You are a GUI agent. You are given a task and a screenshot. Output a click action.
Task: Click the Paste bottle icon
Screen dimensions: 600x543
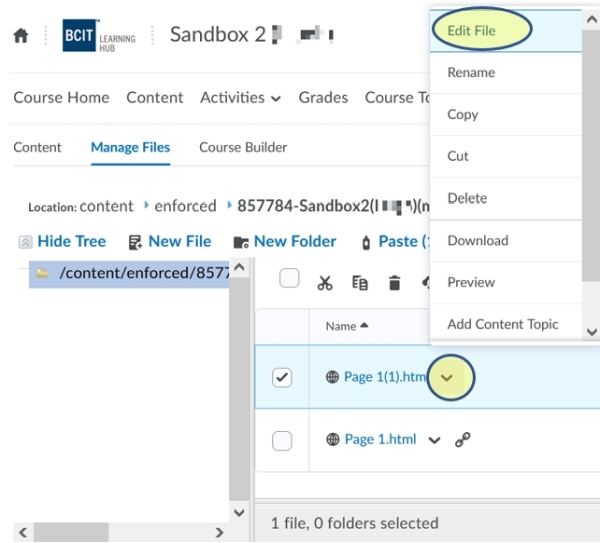366,243
